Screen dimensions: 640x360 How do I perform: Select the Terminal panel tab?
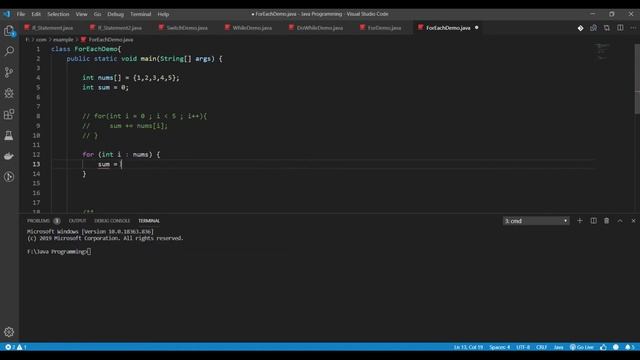point(149,221)
